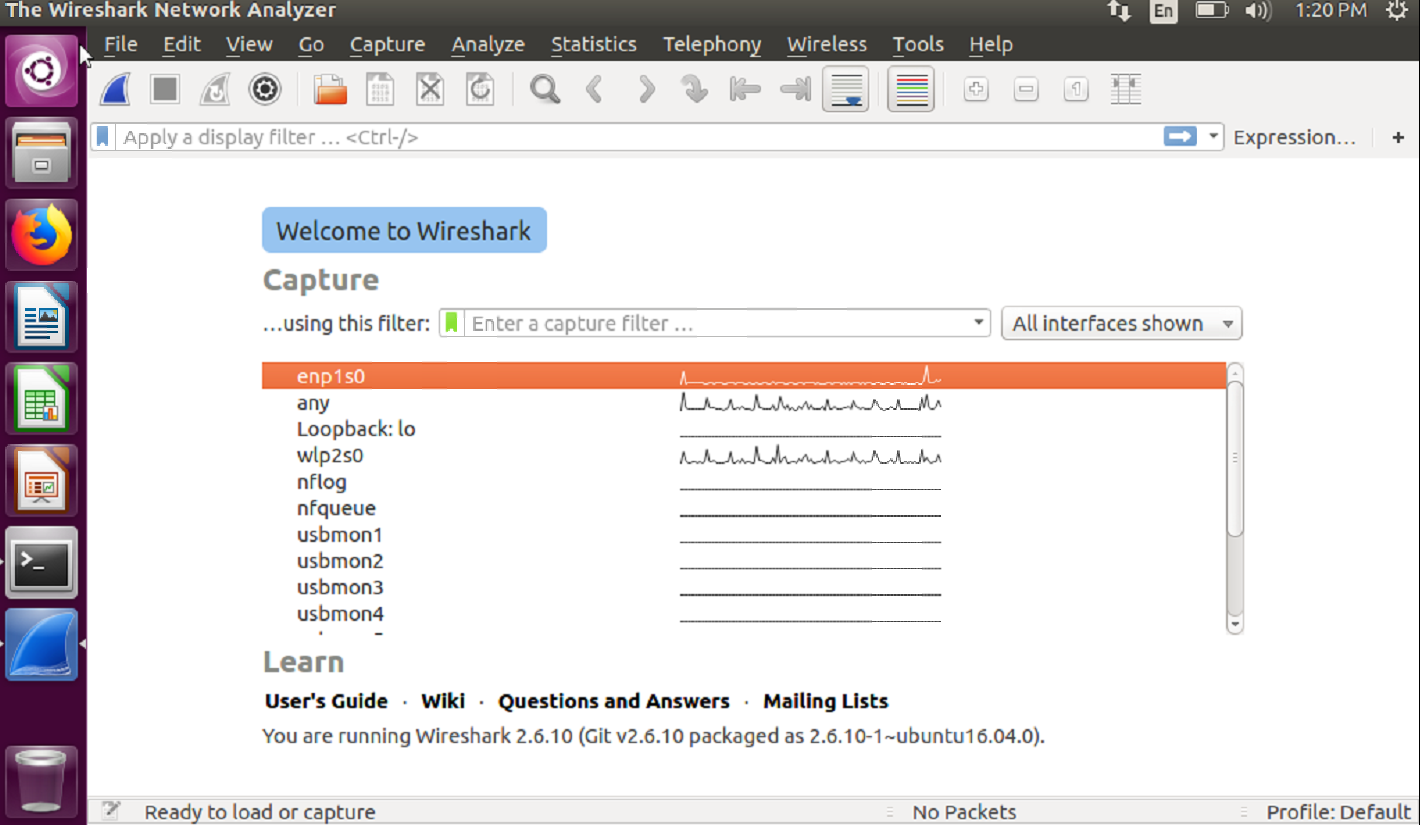
Task: Open the Questions and Answers link
Action: [614, 701]
